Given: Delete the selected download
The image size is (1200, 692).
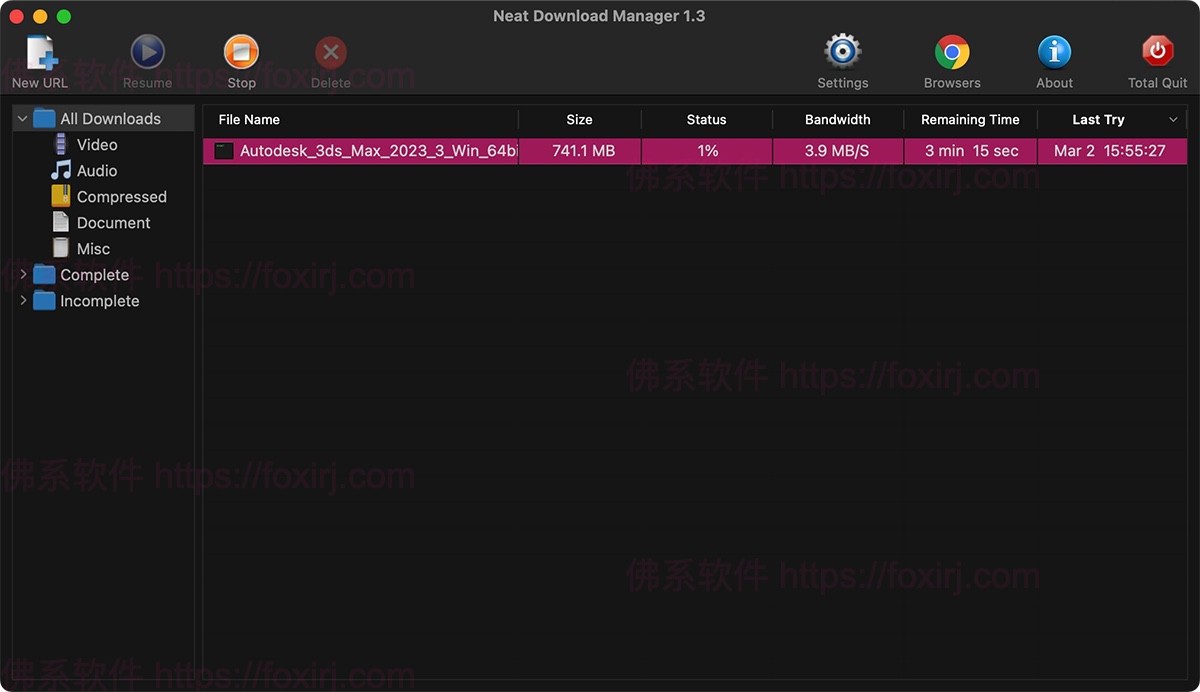Looking at the screenshot, I should point(330,51).
